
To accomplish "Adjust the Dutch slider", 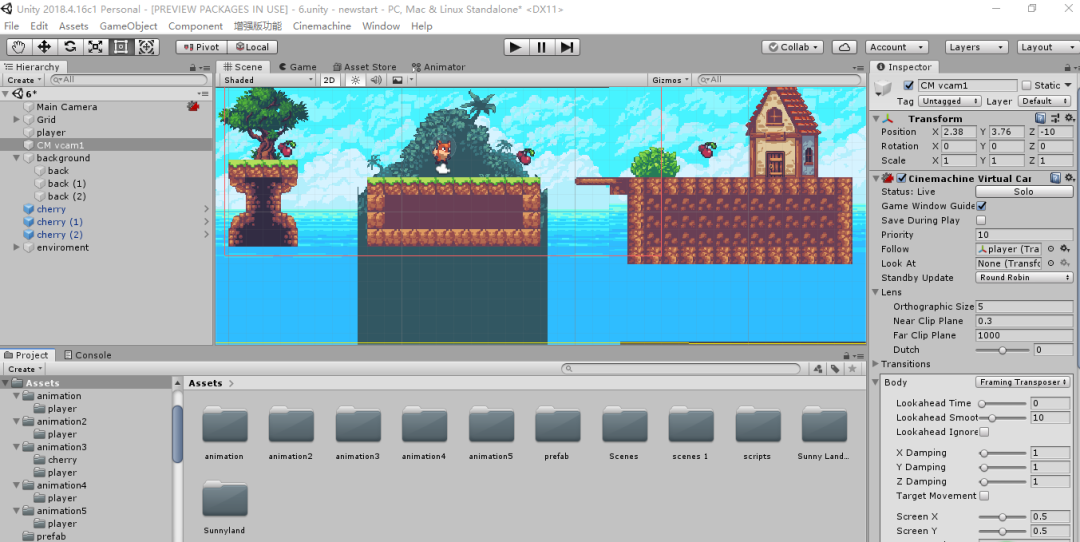I will coord(1001,350).
